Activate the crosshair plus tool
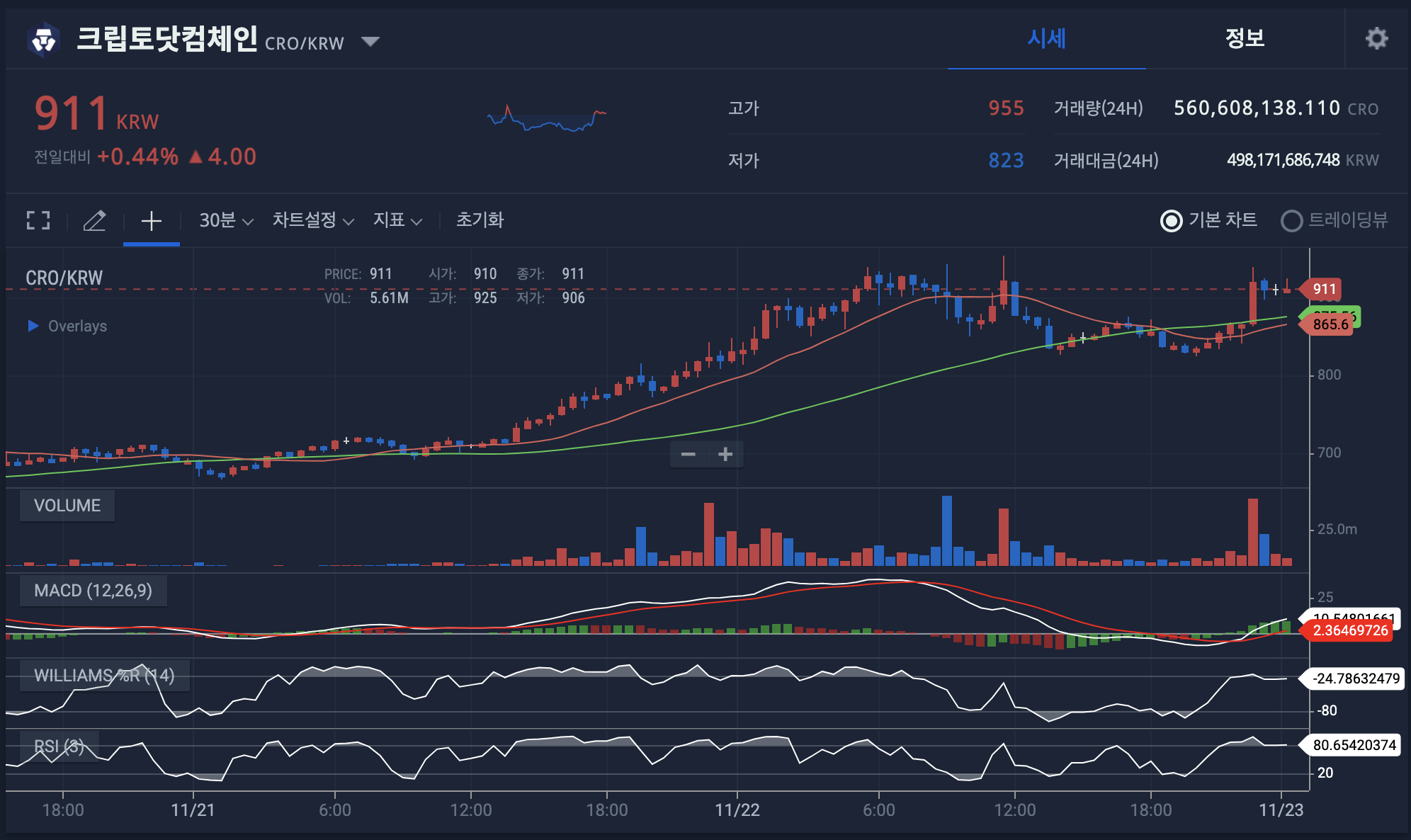The width and height of the screenshot is (1411, 840). pos(151,220)
